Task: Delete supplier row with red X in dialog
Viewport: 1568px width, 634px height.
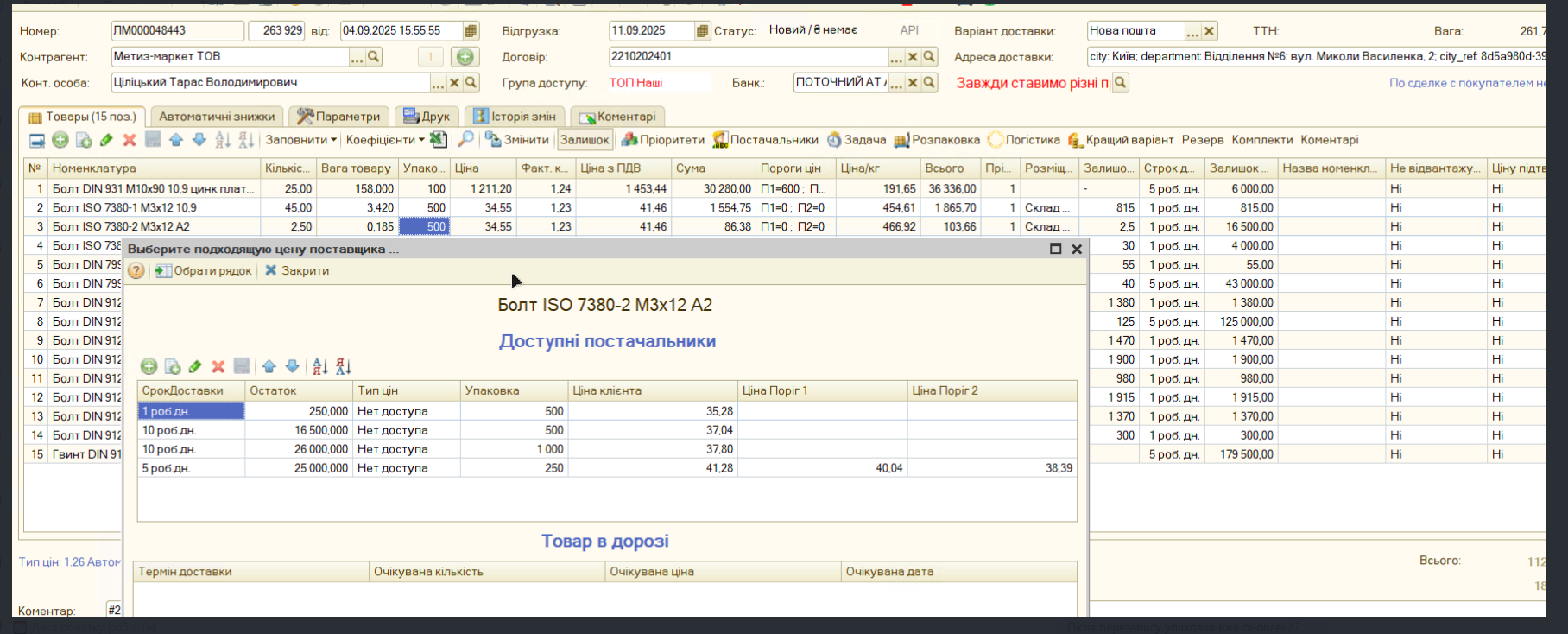Action: tap(218, 366)
